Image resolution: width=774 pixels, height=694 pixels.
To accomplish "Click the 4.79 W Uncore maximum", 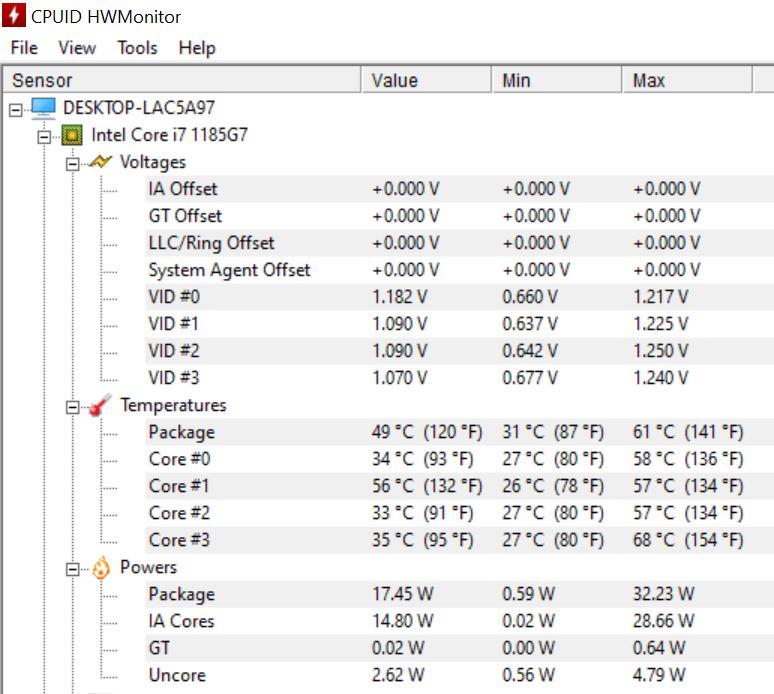I will point(659,675).
